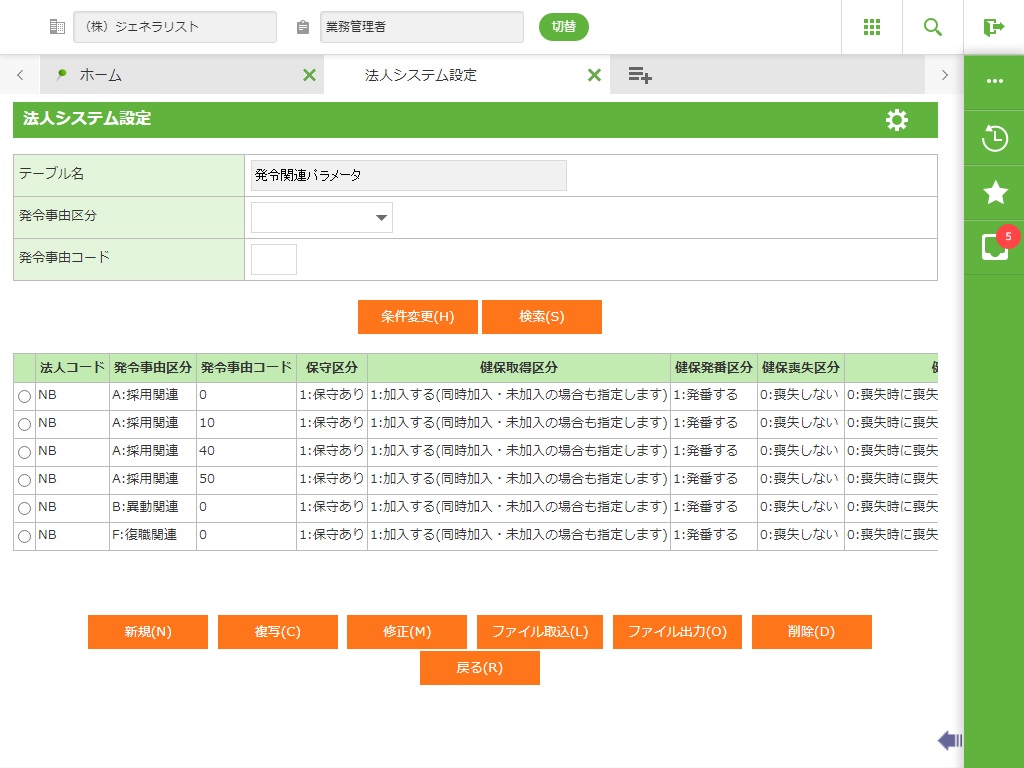1024x768 pixels.
Task: Open favorites star icon in the sidebar
Action: click(994, 193)
